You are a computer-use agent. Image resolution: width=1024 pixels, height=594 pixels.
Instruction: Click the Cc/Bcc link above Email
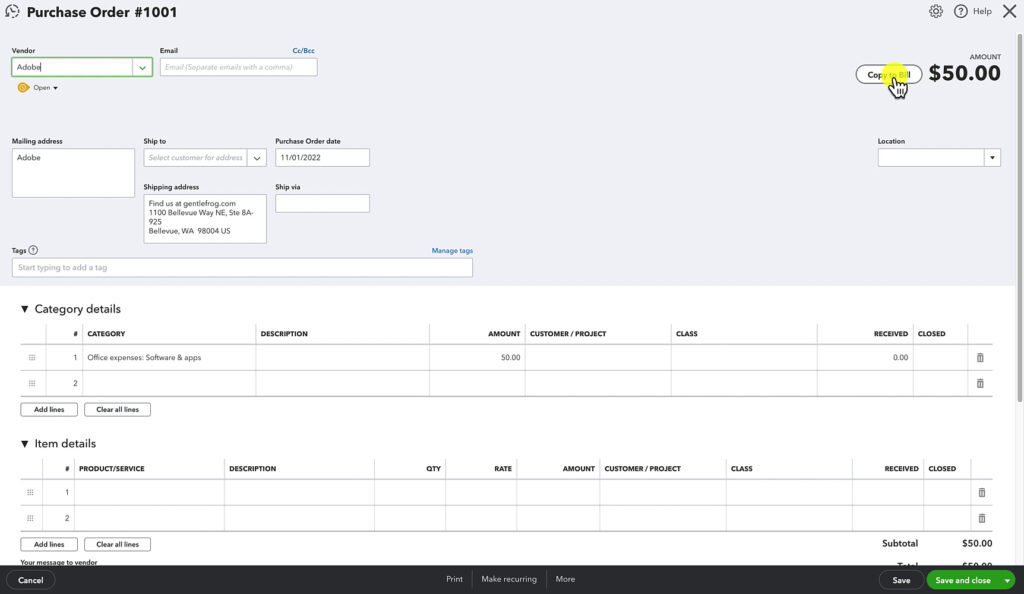[x=302, y=50]
